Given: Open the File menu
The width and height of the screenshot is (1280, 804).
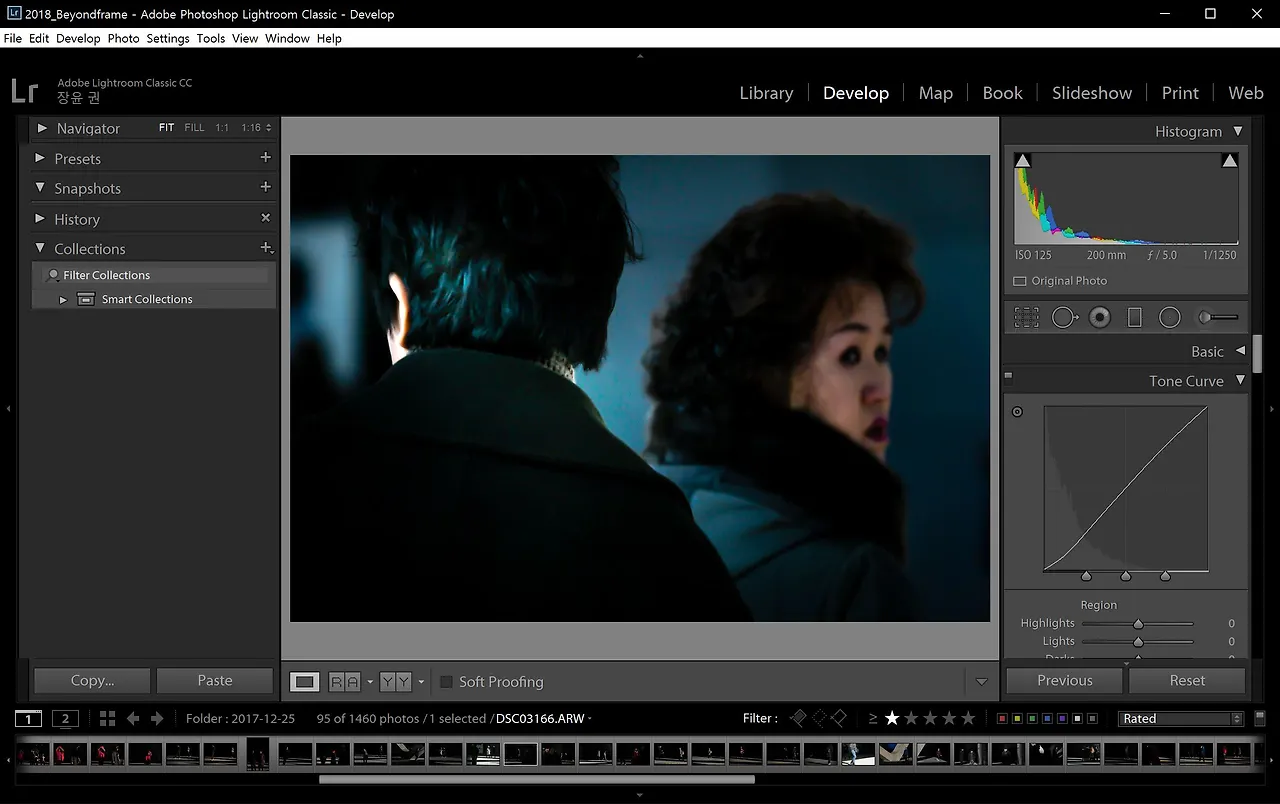Looking at the screenshot, I should click(13, 38).
